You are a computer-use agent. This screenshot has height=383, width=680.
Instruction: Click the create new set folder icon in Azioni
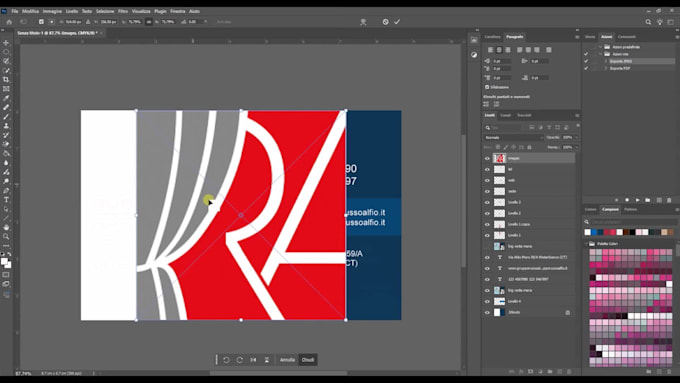click(648, 200)
